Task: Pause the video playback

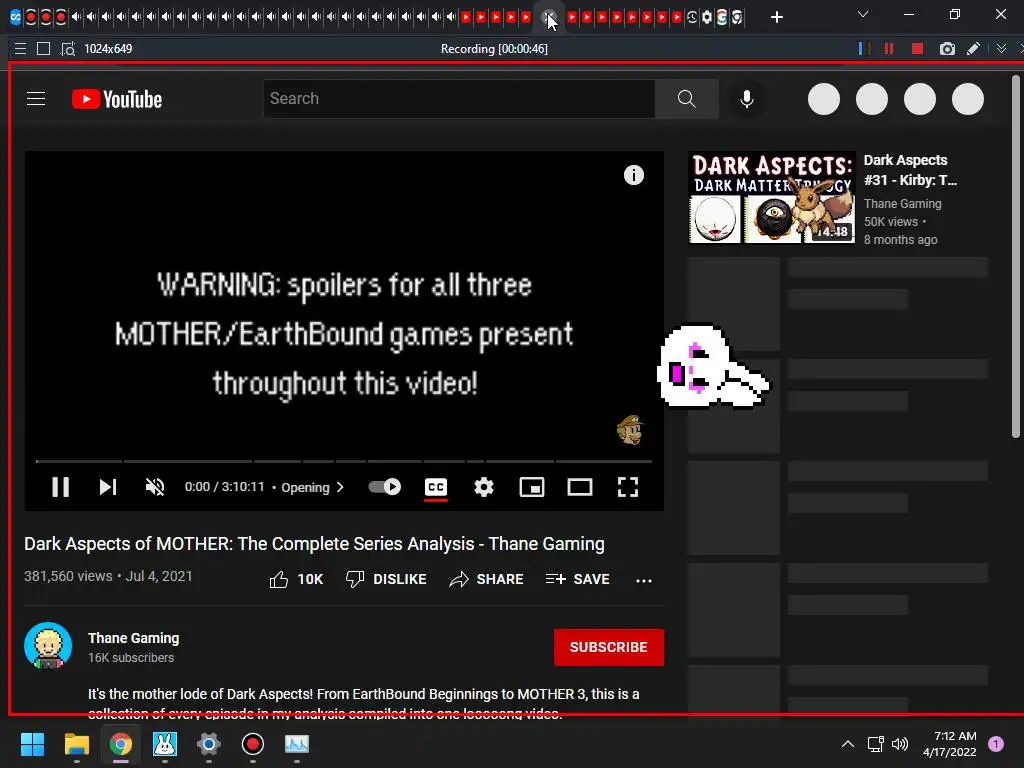Action: coord(60,487)
